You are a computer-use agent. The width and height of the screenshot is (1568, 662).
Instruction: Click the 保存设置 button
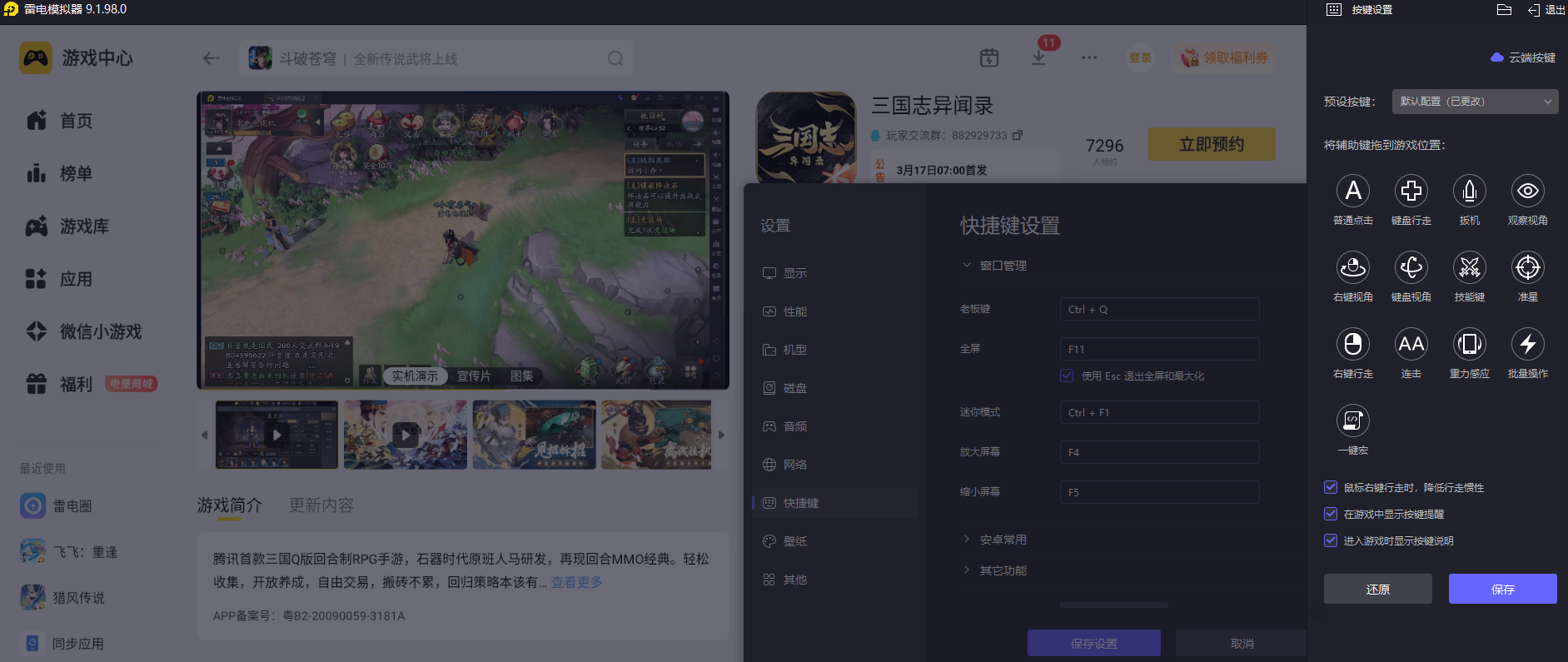[x=1094, y=643]
